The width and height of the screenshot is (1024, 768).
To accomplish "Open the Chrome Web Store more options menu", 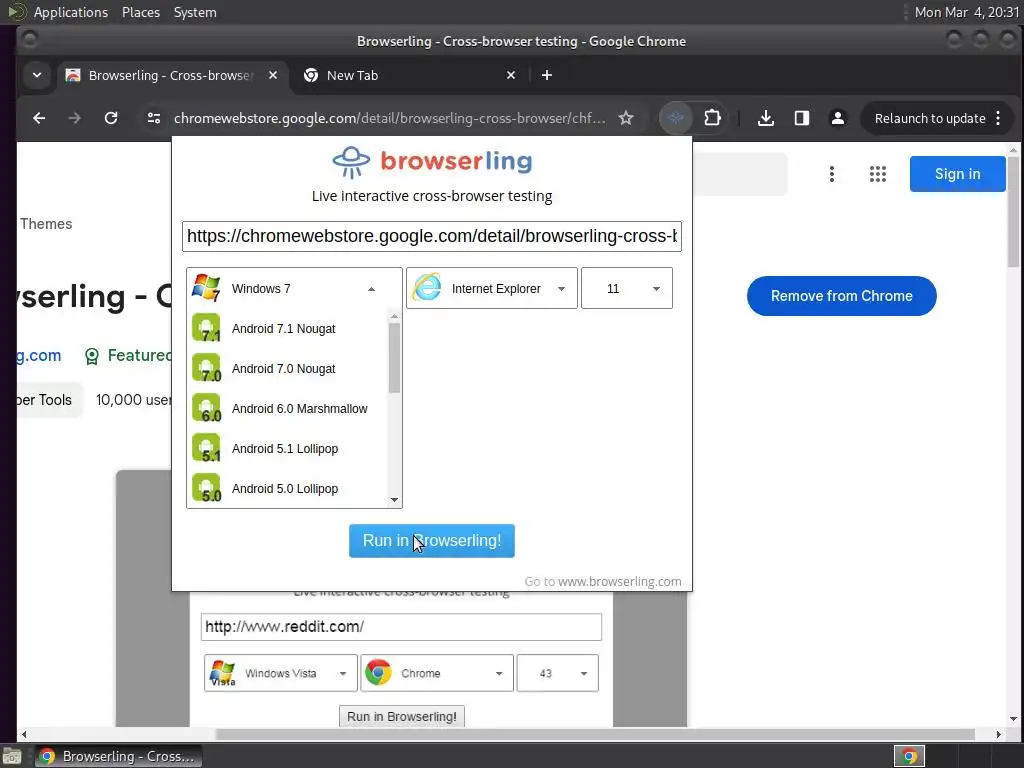I will click(x=831, y=174).
